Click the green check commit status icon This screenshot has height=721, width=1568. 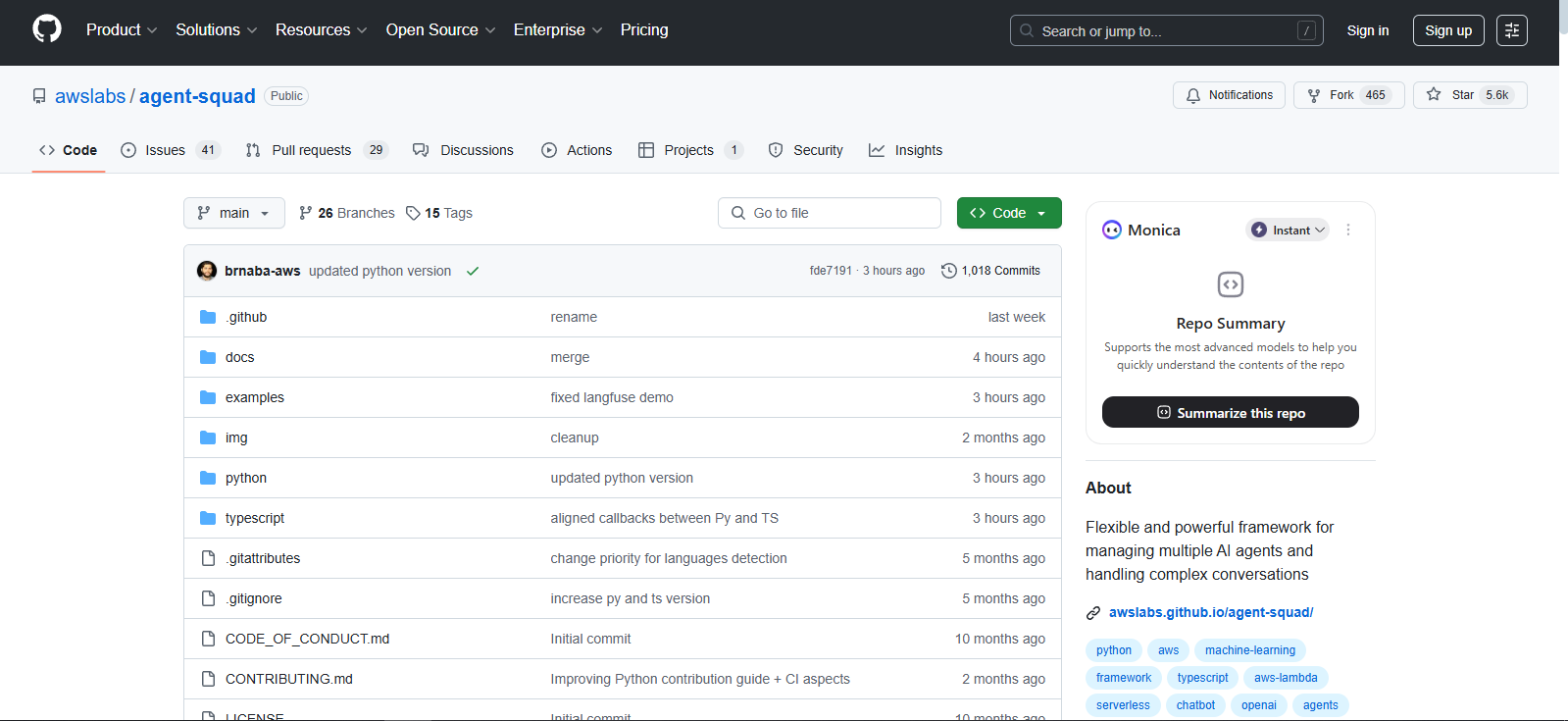pos(473,271)
